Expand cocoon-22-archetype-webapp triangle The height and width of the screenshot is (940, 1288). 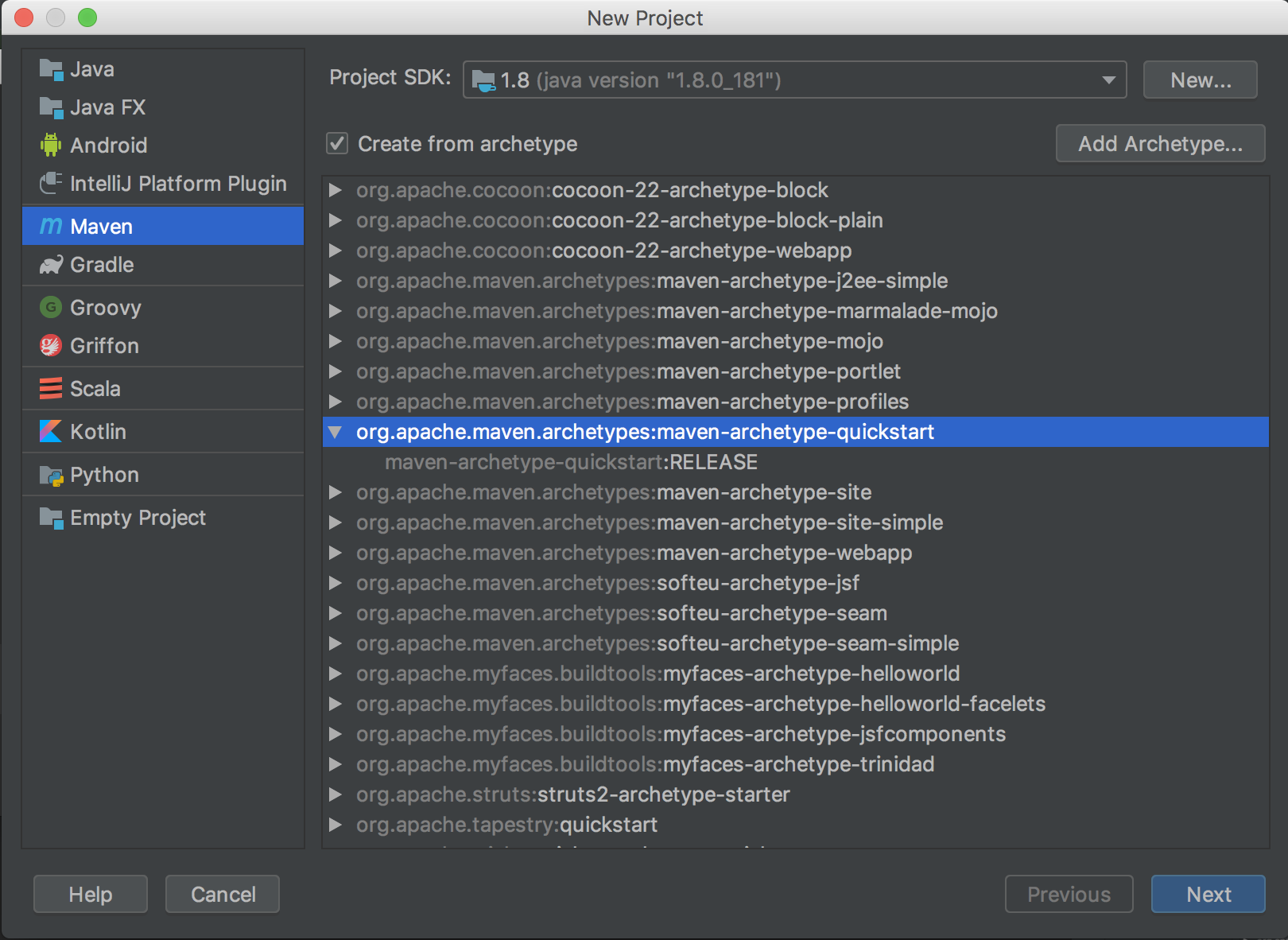tap(336, 251)
